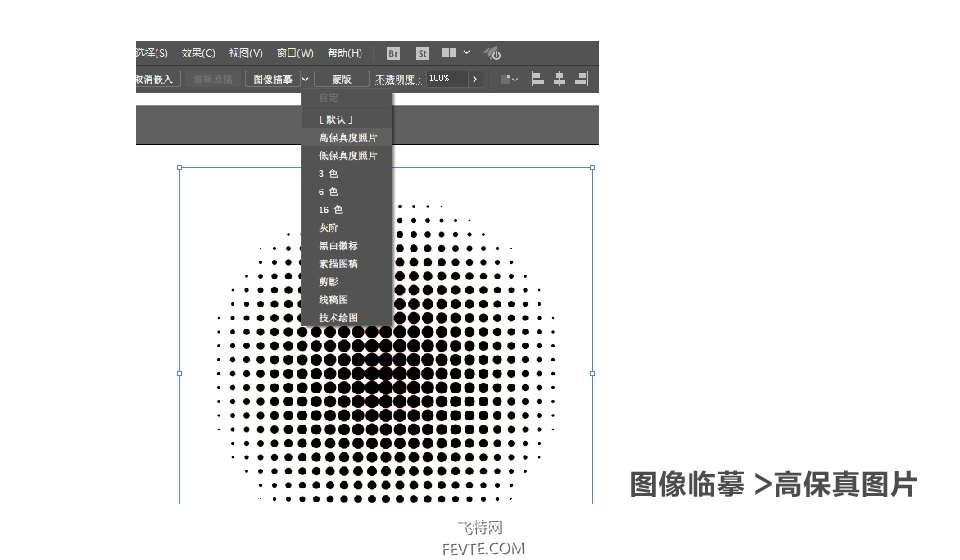Open Adobe Stock via the St icon
Viewport: 960px width, 560px height.
tap(422, 53)
